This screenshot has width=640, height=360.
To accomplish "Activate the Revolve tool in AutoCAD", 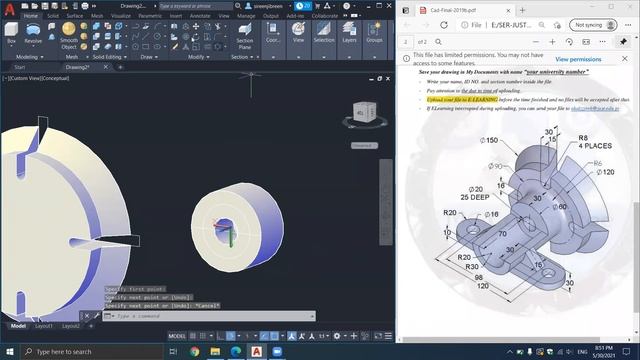I will [33, 33].
